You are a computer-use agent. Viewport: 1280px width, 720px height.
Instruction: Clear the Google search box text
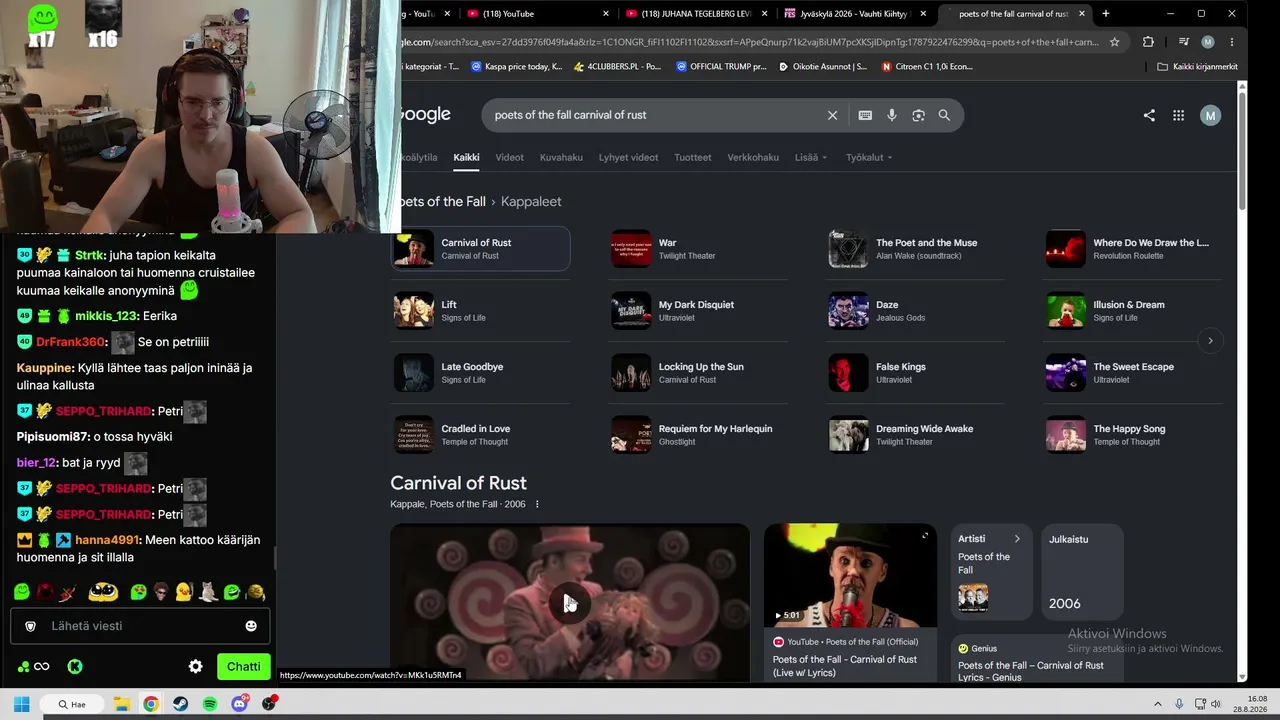point(832,115)
